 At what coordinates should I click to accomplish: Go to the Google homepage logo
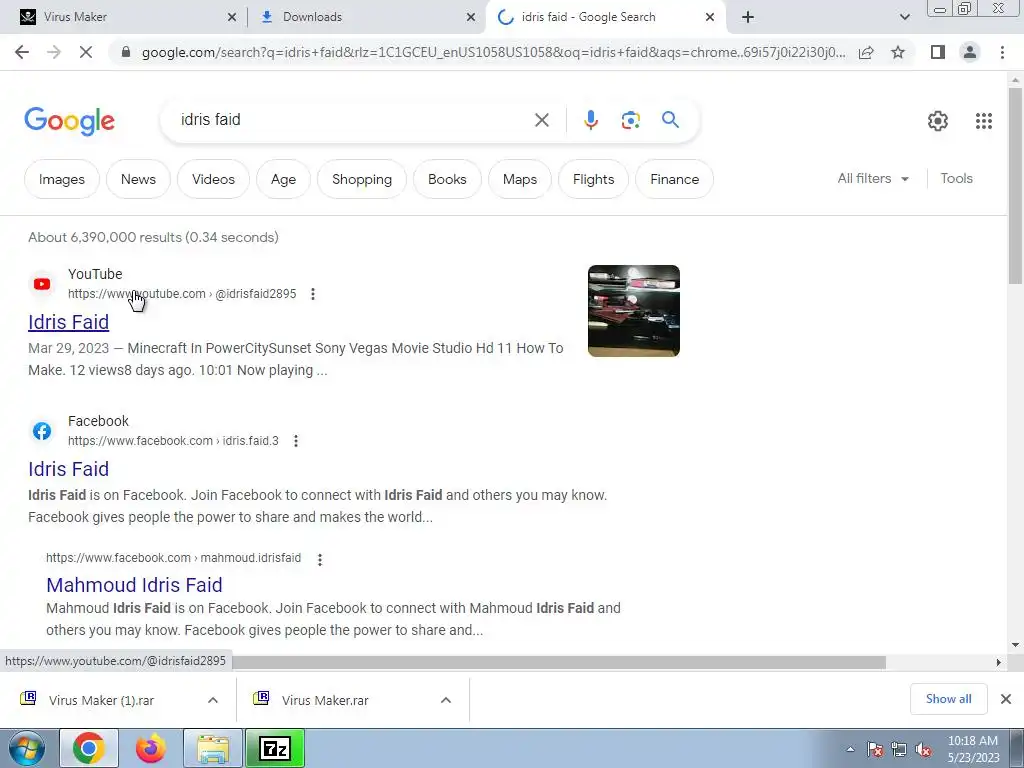(x=69, y=121)
